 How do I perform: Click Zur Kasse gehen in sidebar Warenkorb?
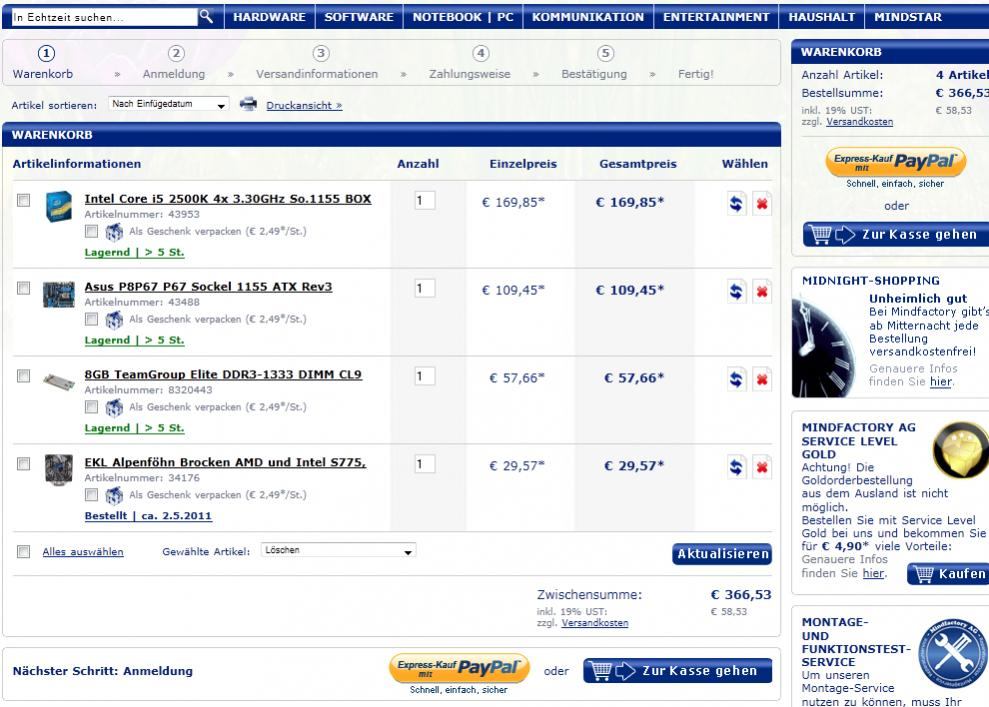(896, 235)
